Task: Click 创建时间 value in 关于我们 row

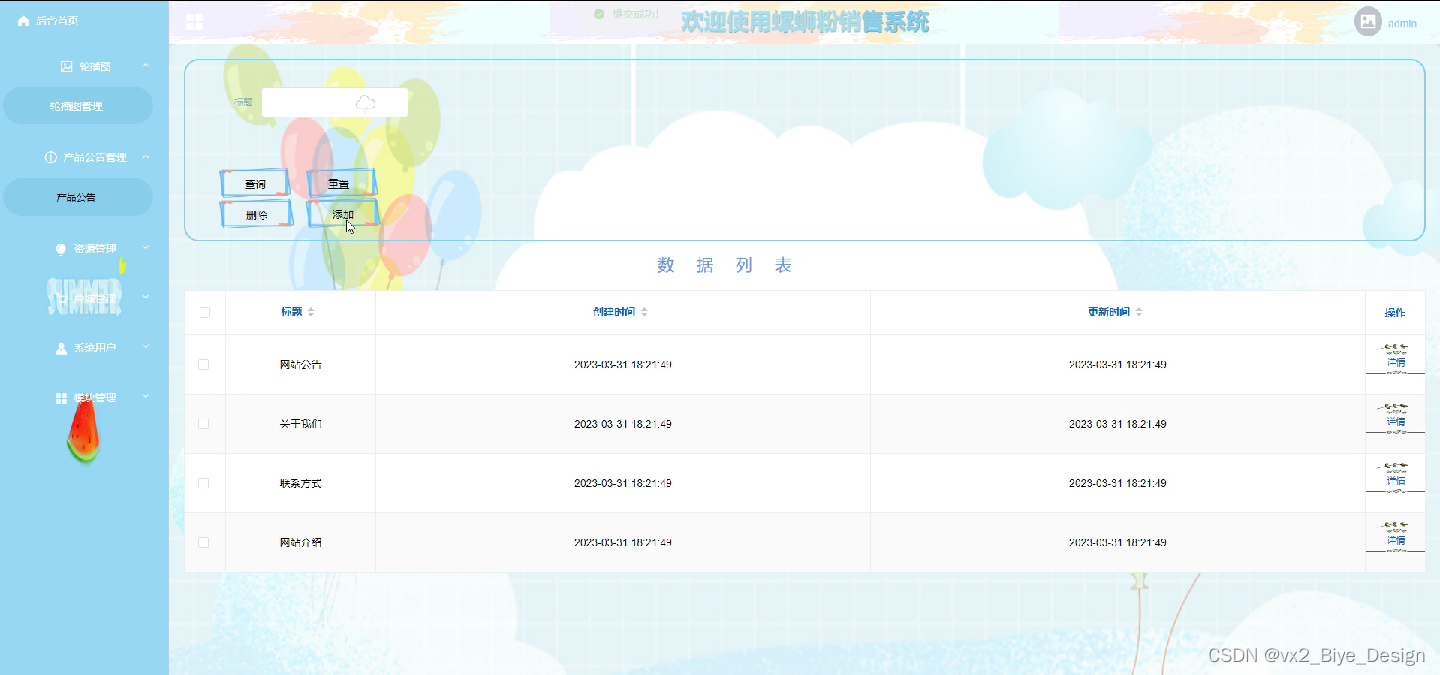Action: pos(622,424)
